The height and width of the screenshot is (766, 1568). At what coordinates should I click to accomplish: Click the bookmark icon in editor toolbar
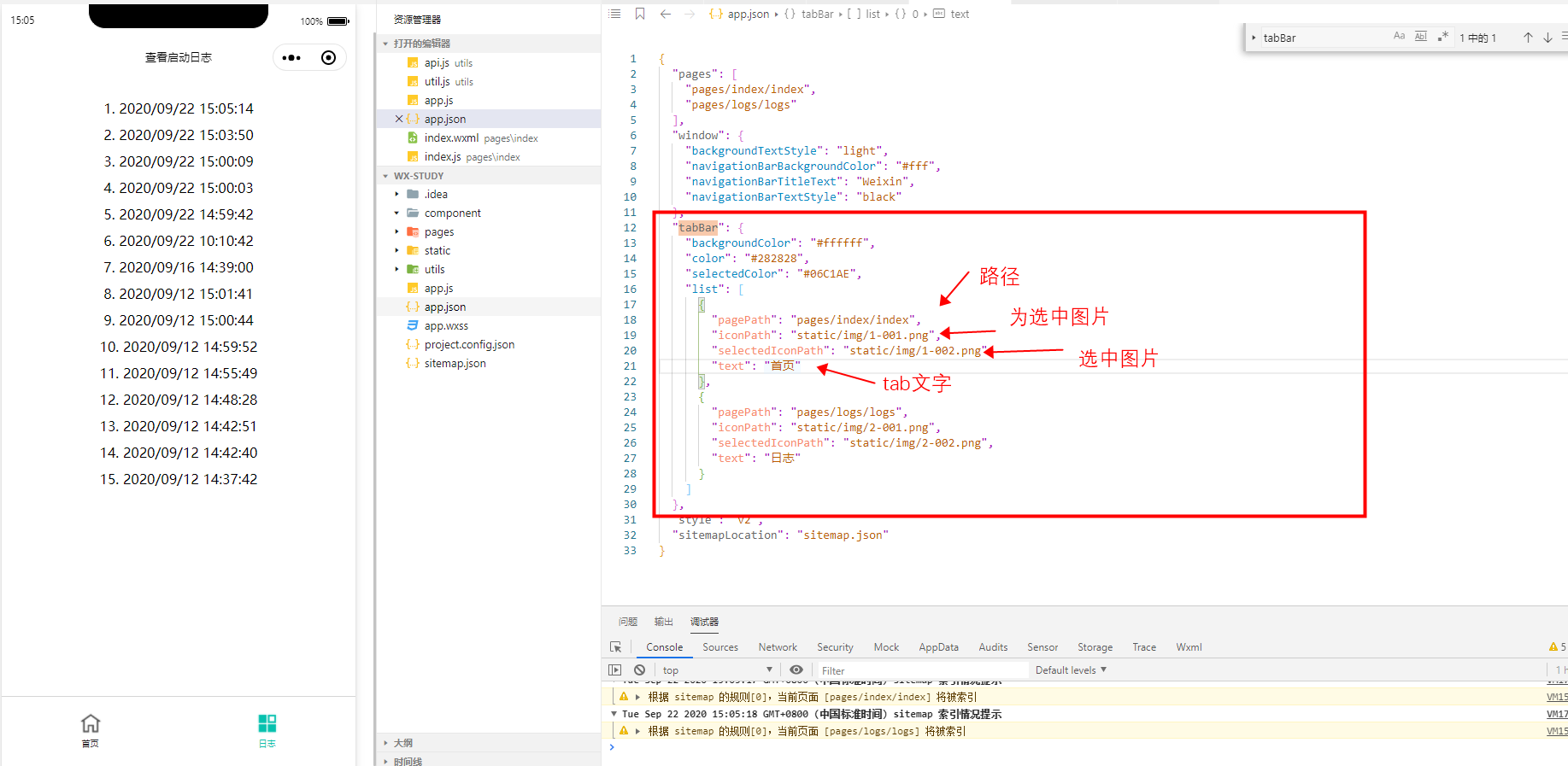point(640,14)
